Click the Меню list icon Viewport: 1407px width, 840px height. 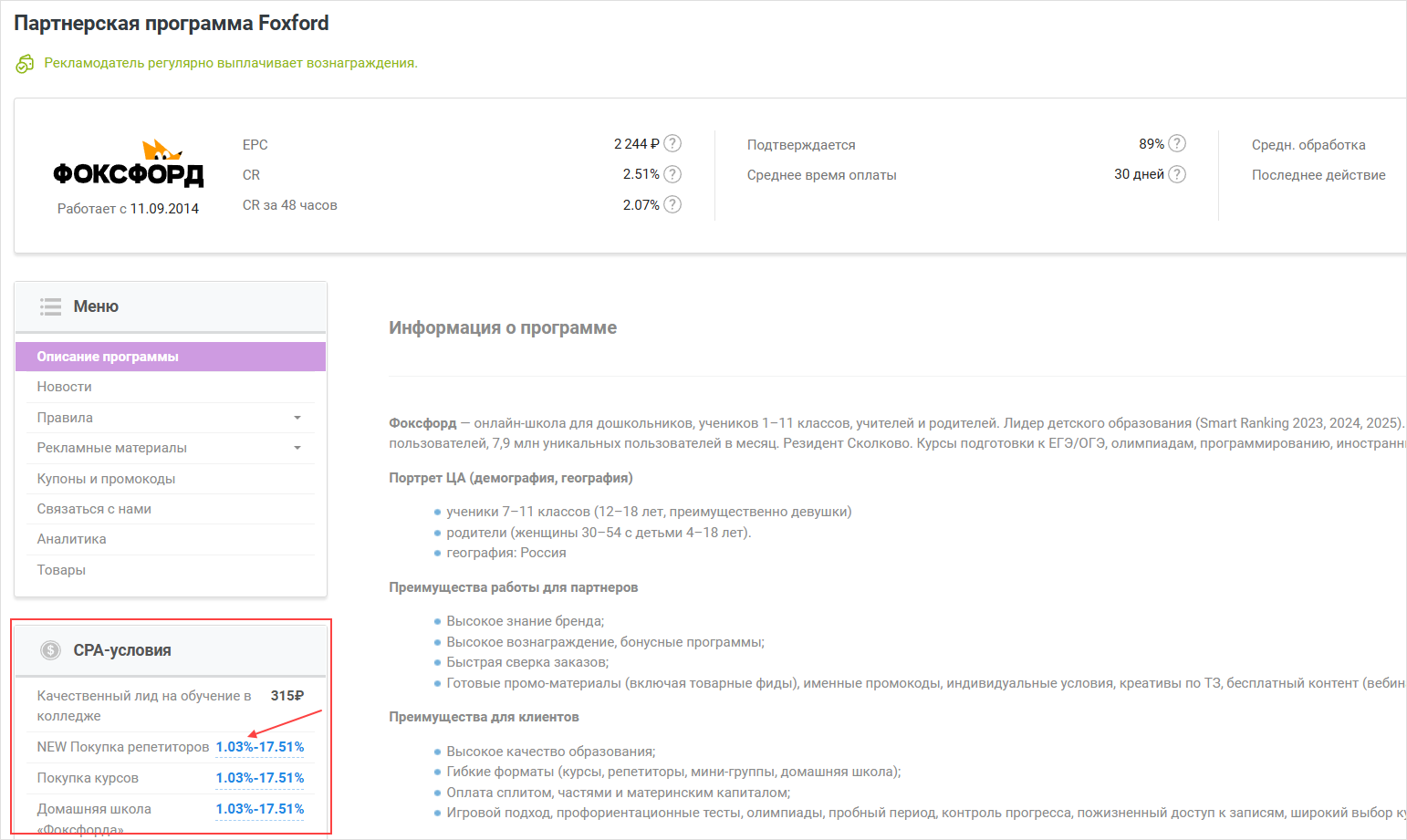pyautogui.click(x=51, y=306)
